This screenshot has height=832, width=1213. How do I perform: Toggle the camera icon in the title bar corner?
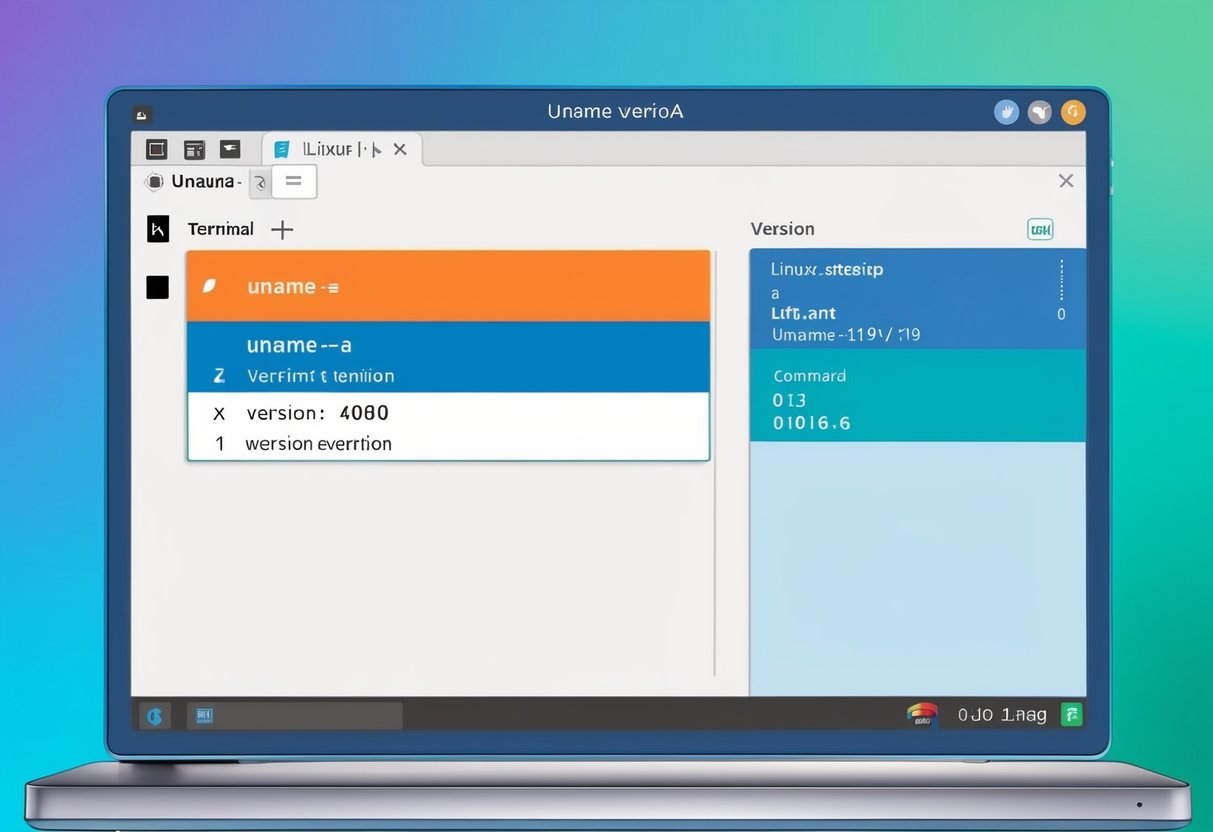(143, 114)
